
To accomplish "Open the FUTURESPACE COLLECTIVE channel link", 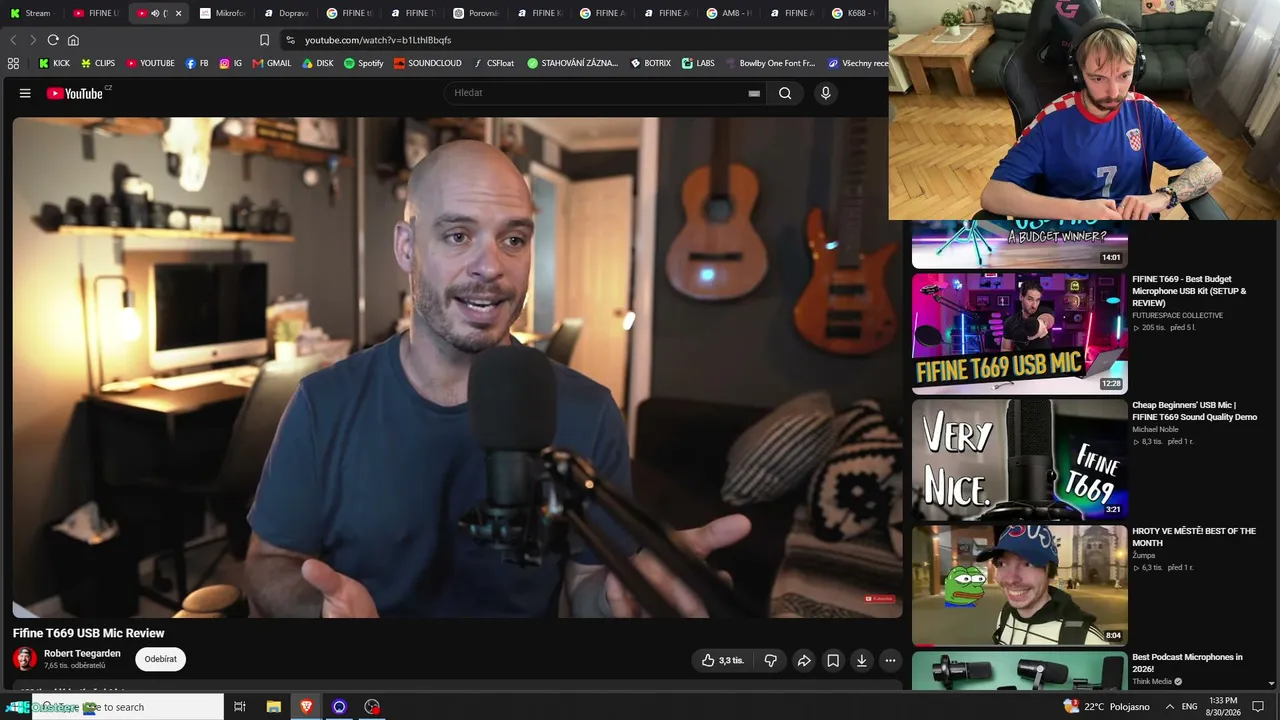I will point(1177,315).
